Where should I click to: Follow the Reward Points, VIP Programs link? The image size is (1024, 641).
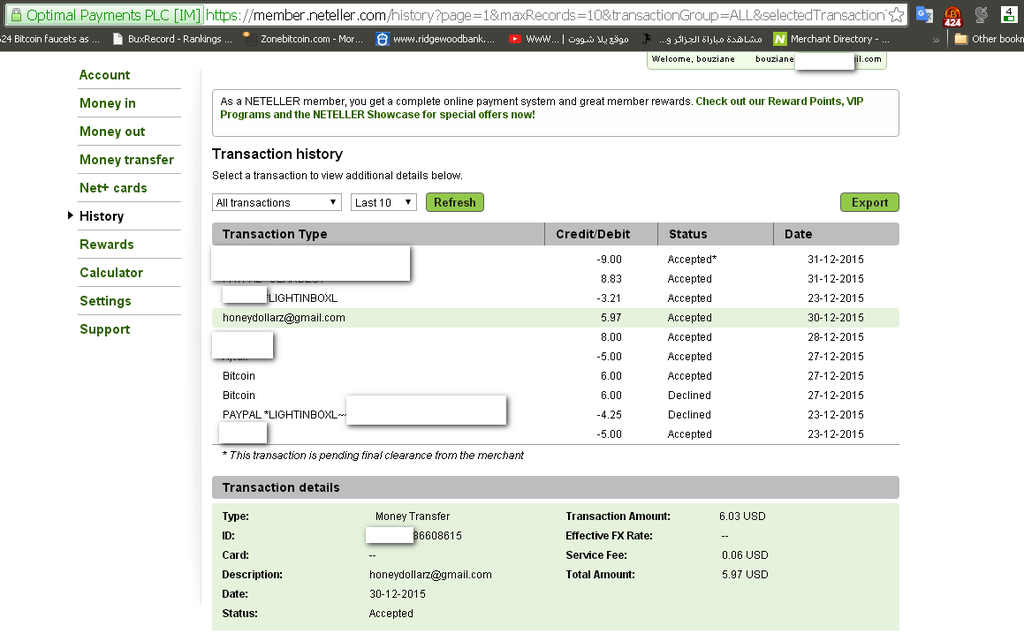point(541,108)
